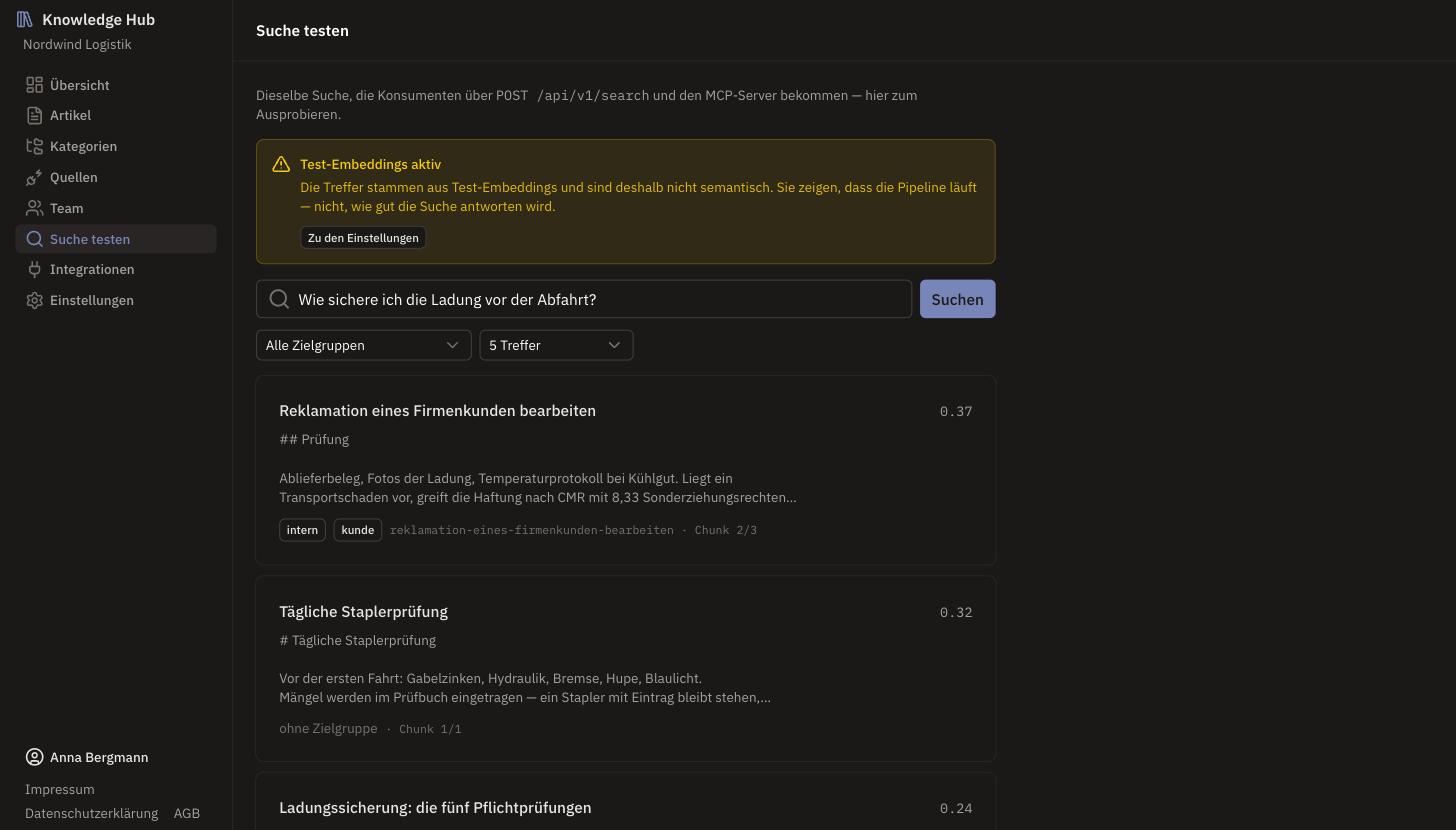
Task: Click the Knowledge Hub title
Action: pyautogui.click(x=98, y=19)
